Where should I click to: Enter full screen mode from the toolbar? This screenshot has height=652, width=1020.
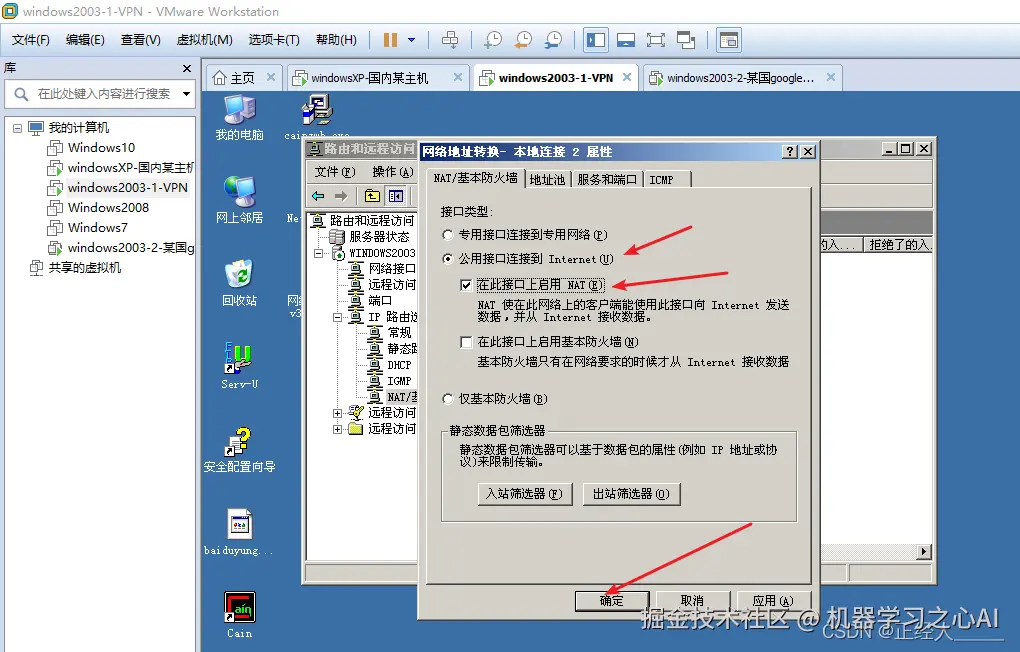tap(656, 40)
